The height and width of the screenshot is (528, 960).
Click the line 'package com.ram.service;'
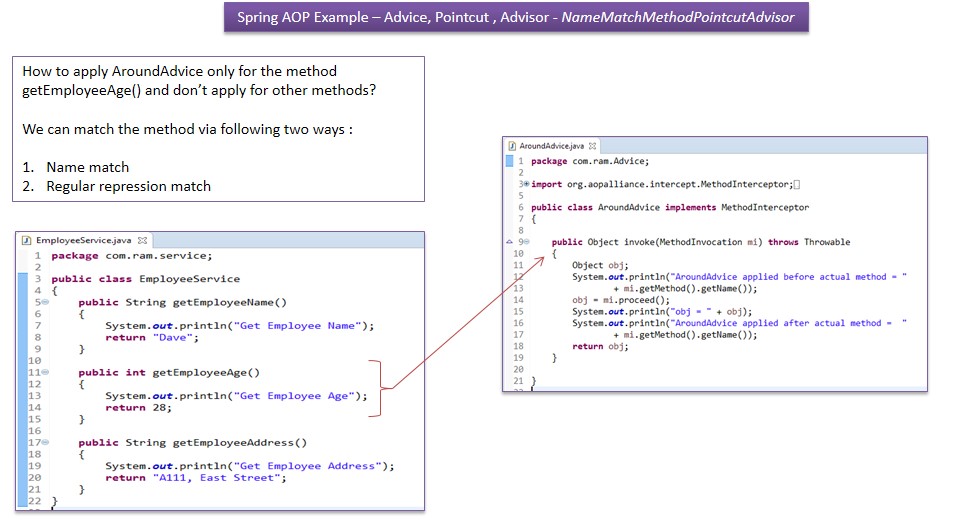[132, 255]
